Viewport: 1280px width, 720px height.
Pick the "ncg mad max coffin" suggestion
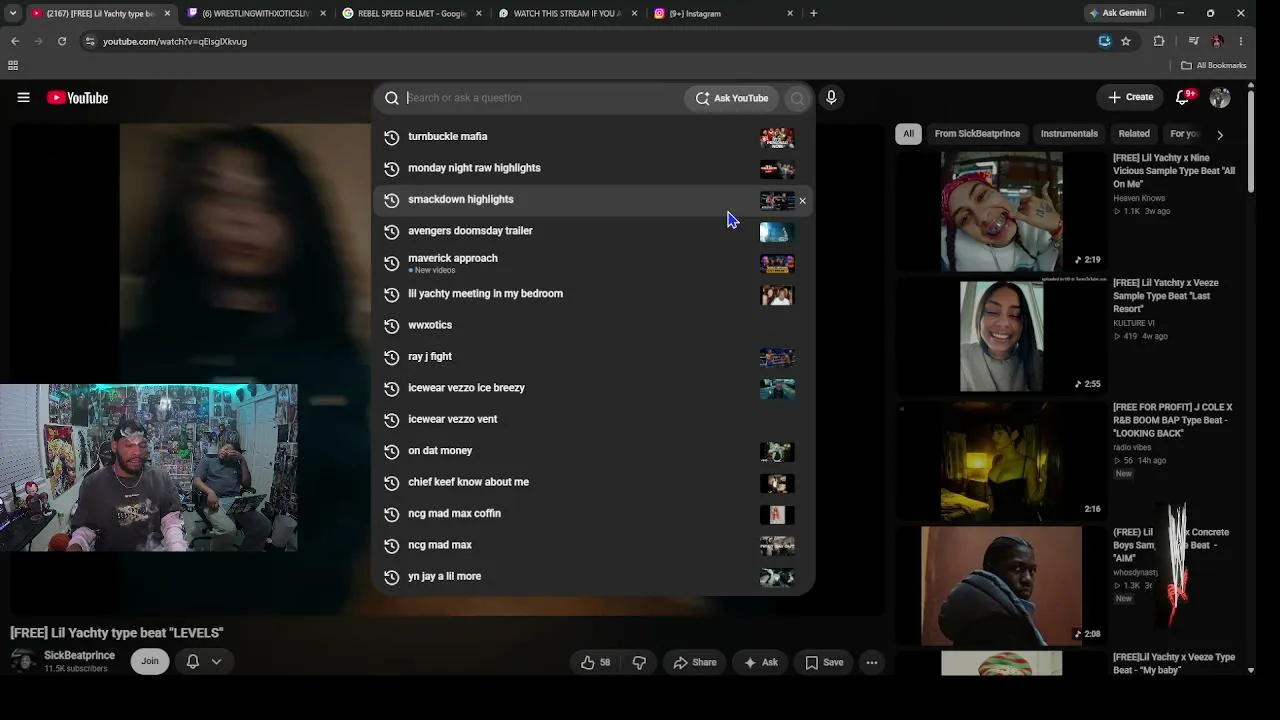click(594, 514)
